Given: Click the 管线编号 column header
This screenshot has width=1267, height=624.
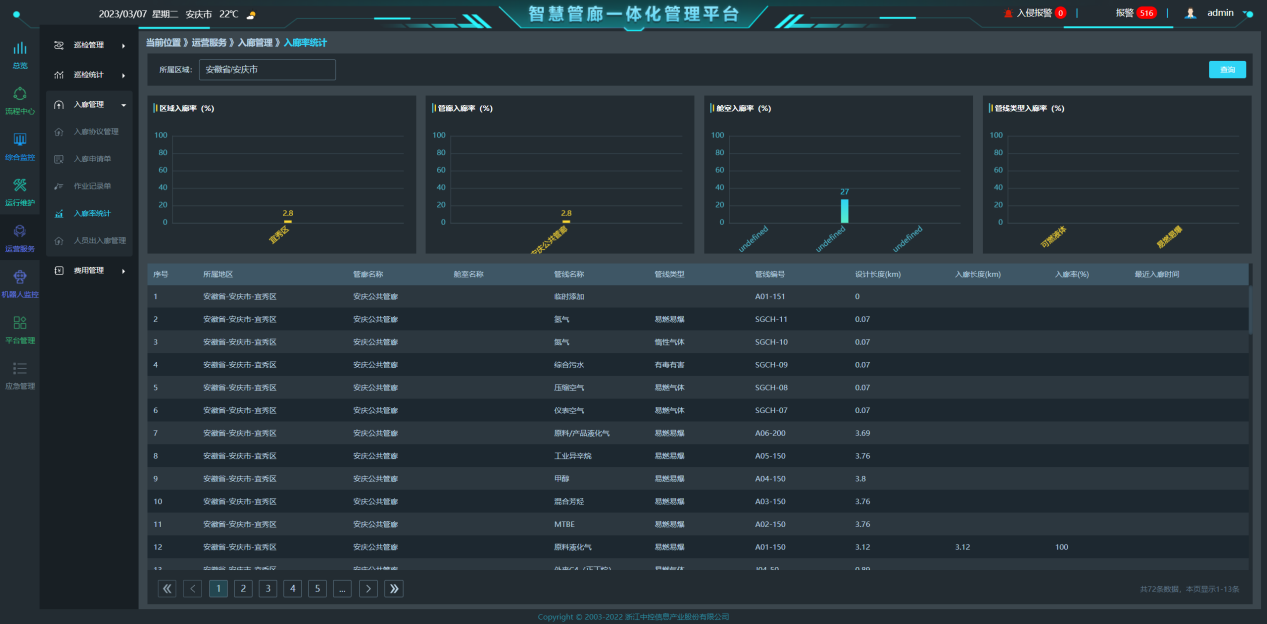Looking at the screenshot, I should pyautogui.click(x=770, y=274).
